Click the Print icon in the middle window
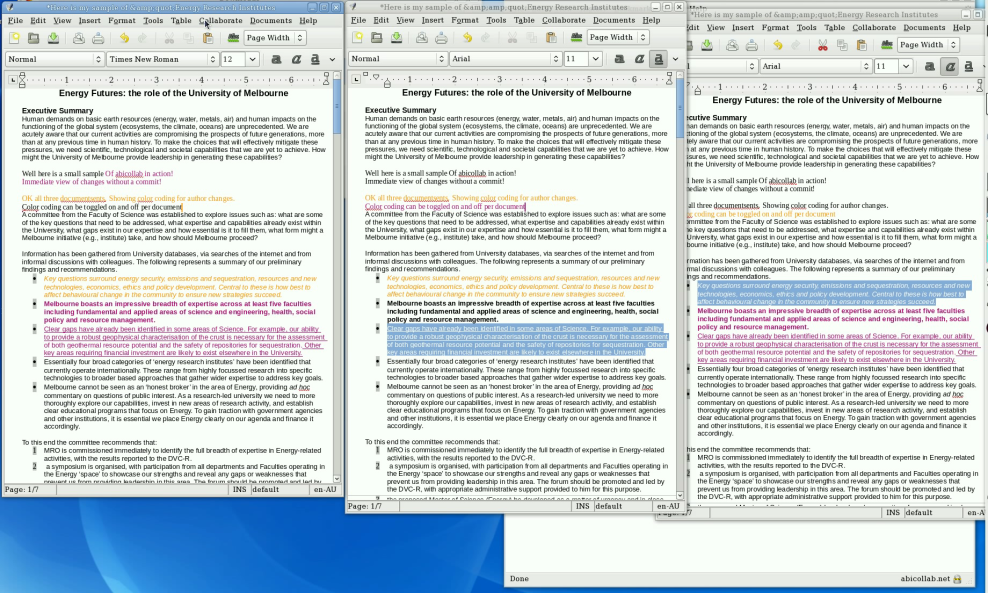 [x=441, y=37]
